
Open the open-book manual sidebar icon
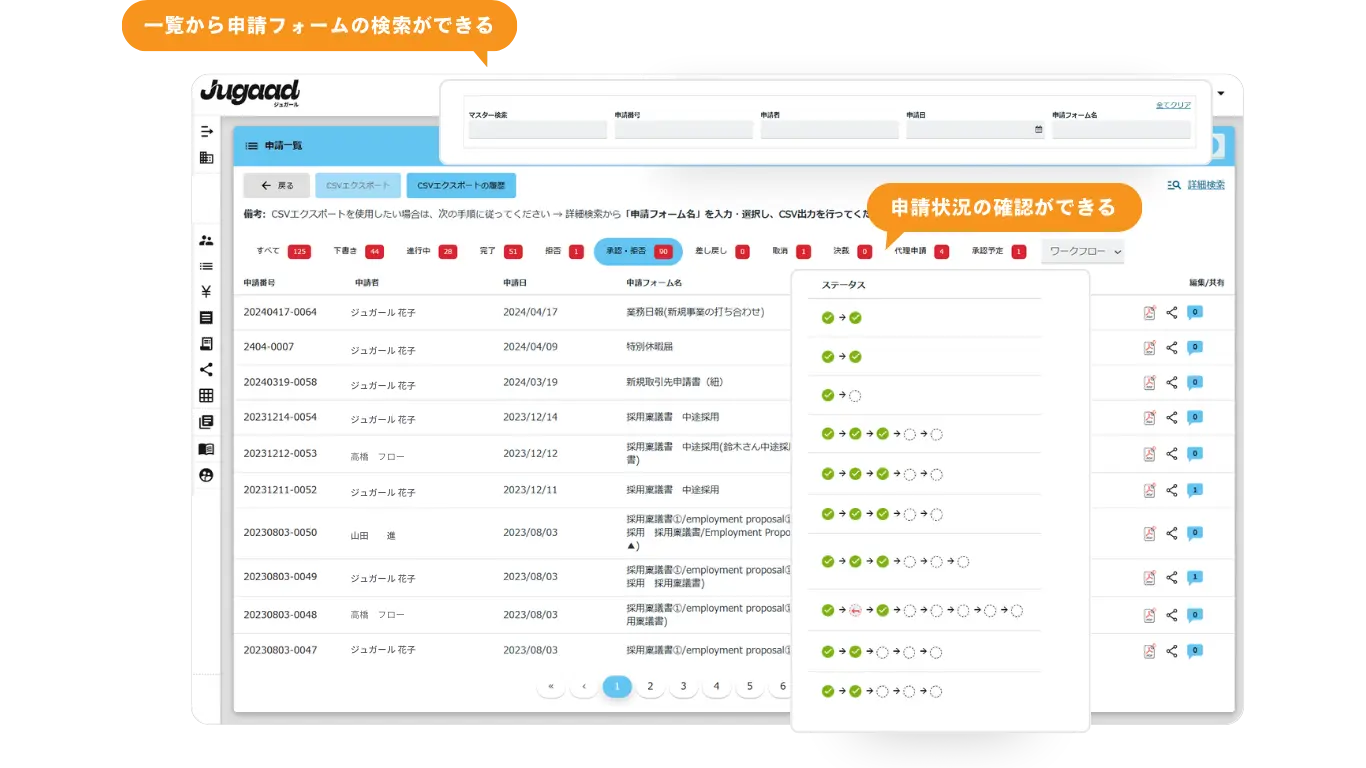pyautogui.click(x=206, y=449)
